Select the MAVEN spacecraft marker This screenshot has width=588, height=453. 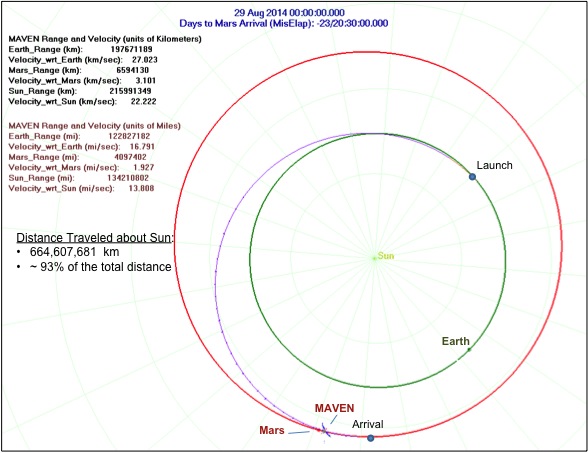click(x=325, y=432)
